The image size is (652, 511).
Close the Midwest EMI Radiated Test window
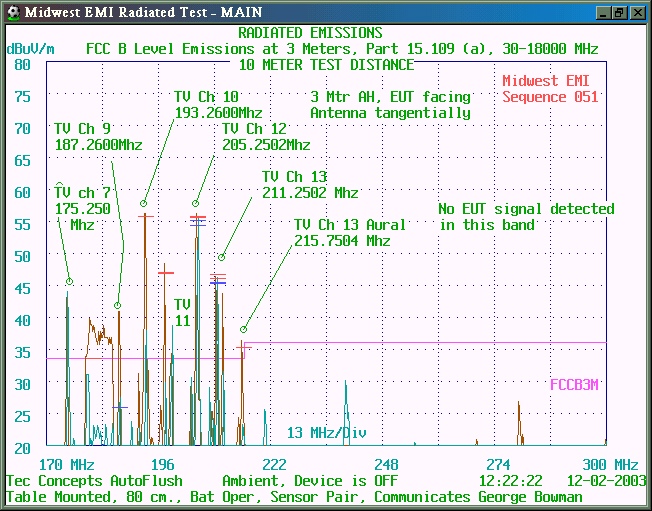click(x=636, y=12)
